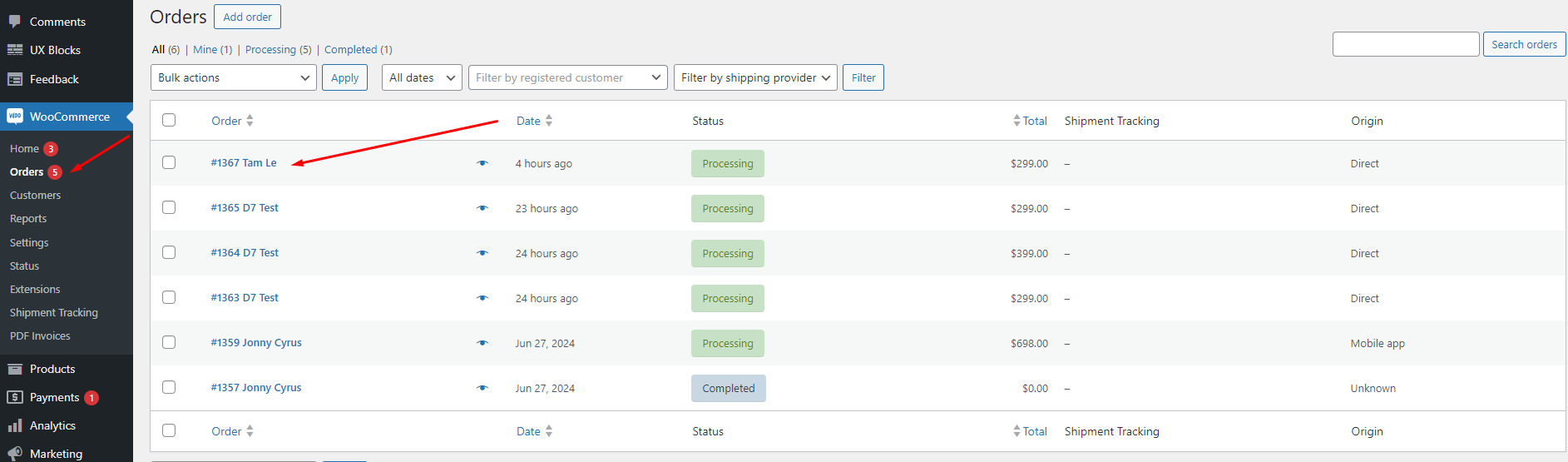Click the Comments speech bubble icon
Viewport: 1568px width, 462px height.
(x=15, y=22)
